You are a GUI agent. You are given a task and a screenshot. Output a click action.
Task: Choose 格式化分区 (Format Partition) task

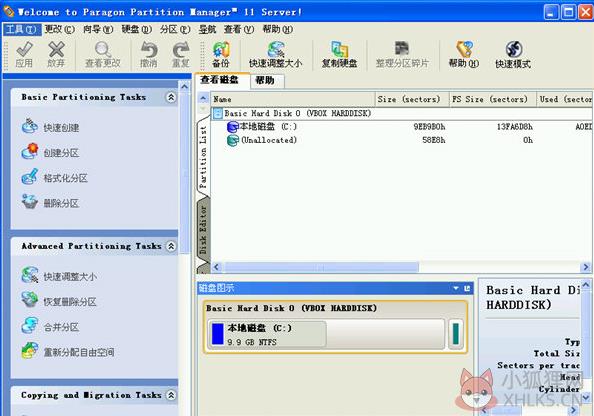[55, 177]
